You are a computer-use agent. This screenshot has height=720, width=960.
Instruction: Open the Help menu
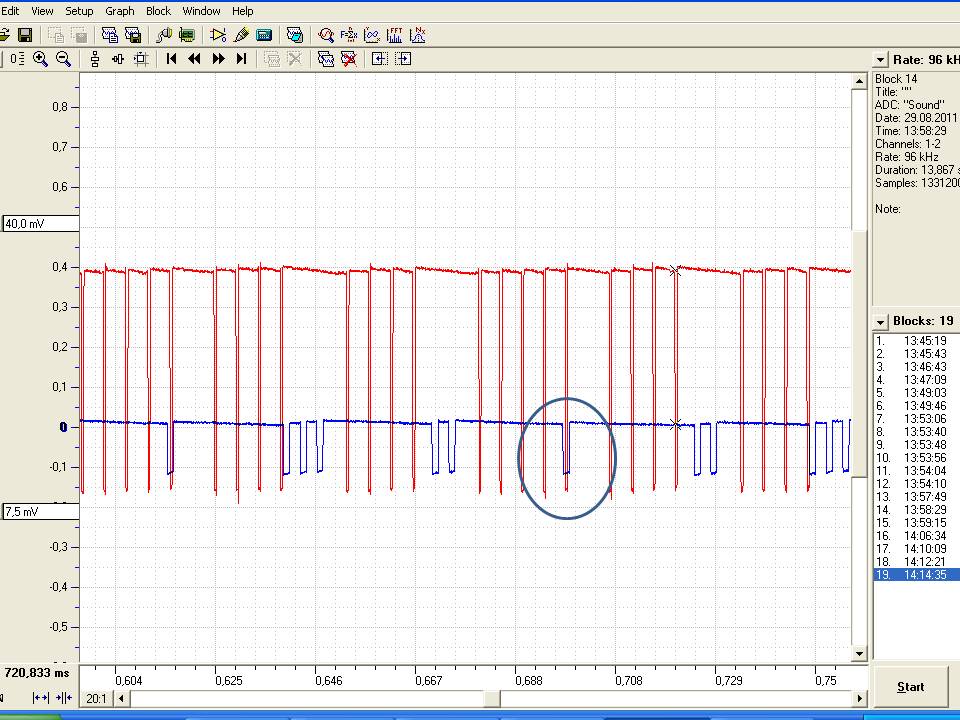tap(242, 11)
